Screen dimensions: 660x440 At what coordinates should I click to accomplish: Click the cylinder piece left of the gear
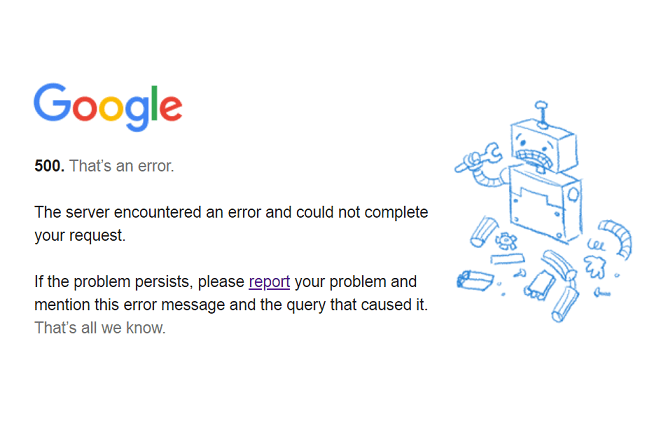pyautogui.click(x=483, y=232)
